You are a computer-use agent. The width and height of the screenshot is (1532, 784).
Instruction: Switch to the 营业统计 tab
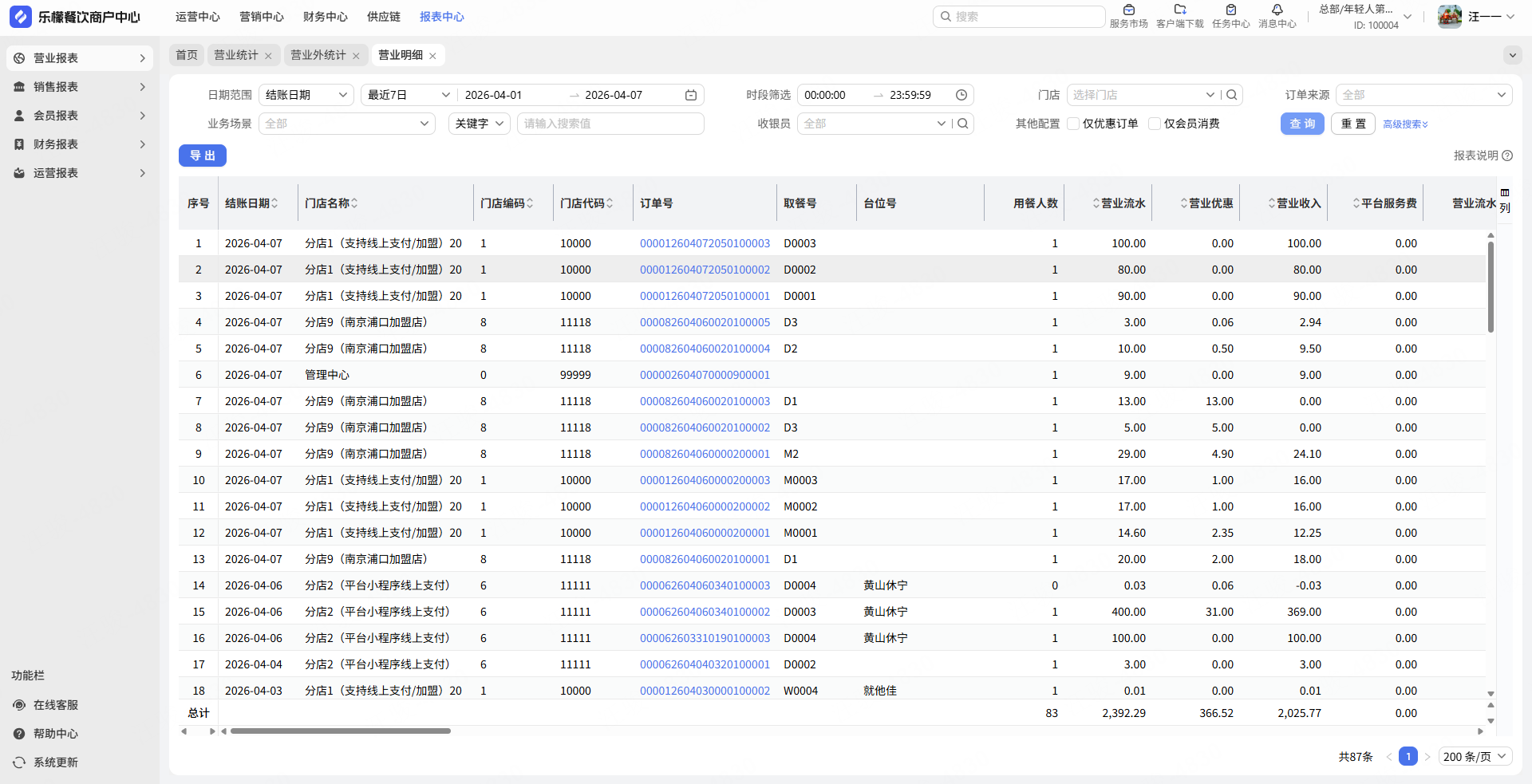235,55
